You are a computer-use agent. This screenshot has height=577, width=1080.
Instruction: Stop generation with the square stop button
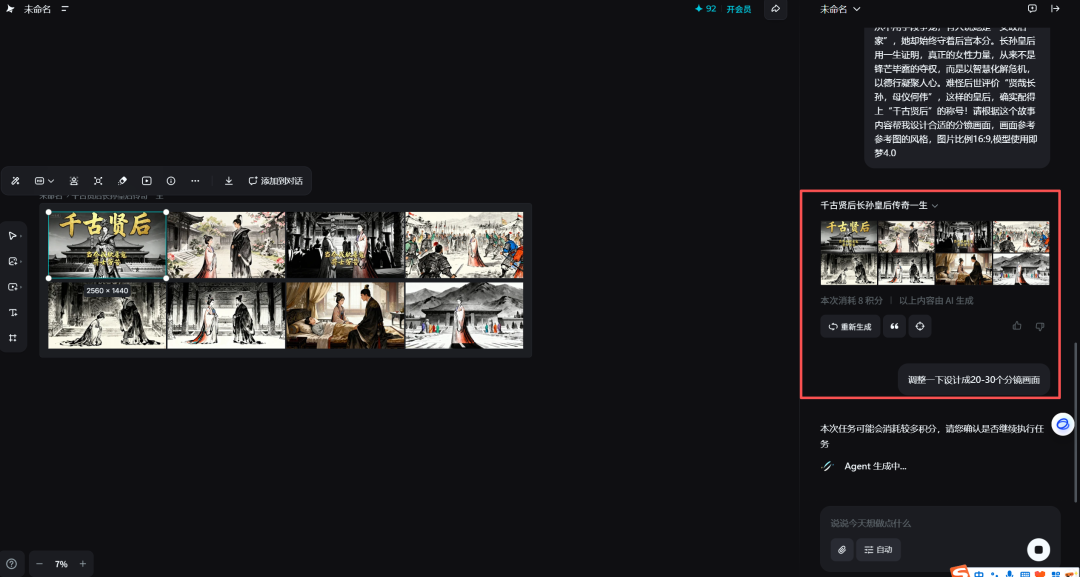point(1038,549)
